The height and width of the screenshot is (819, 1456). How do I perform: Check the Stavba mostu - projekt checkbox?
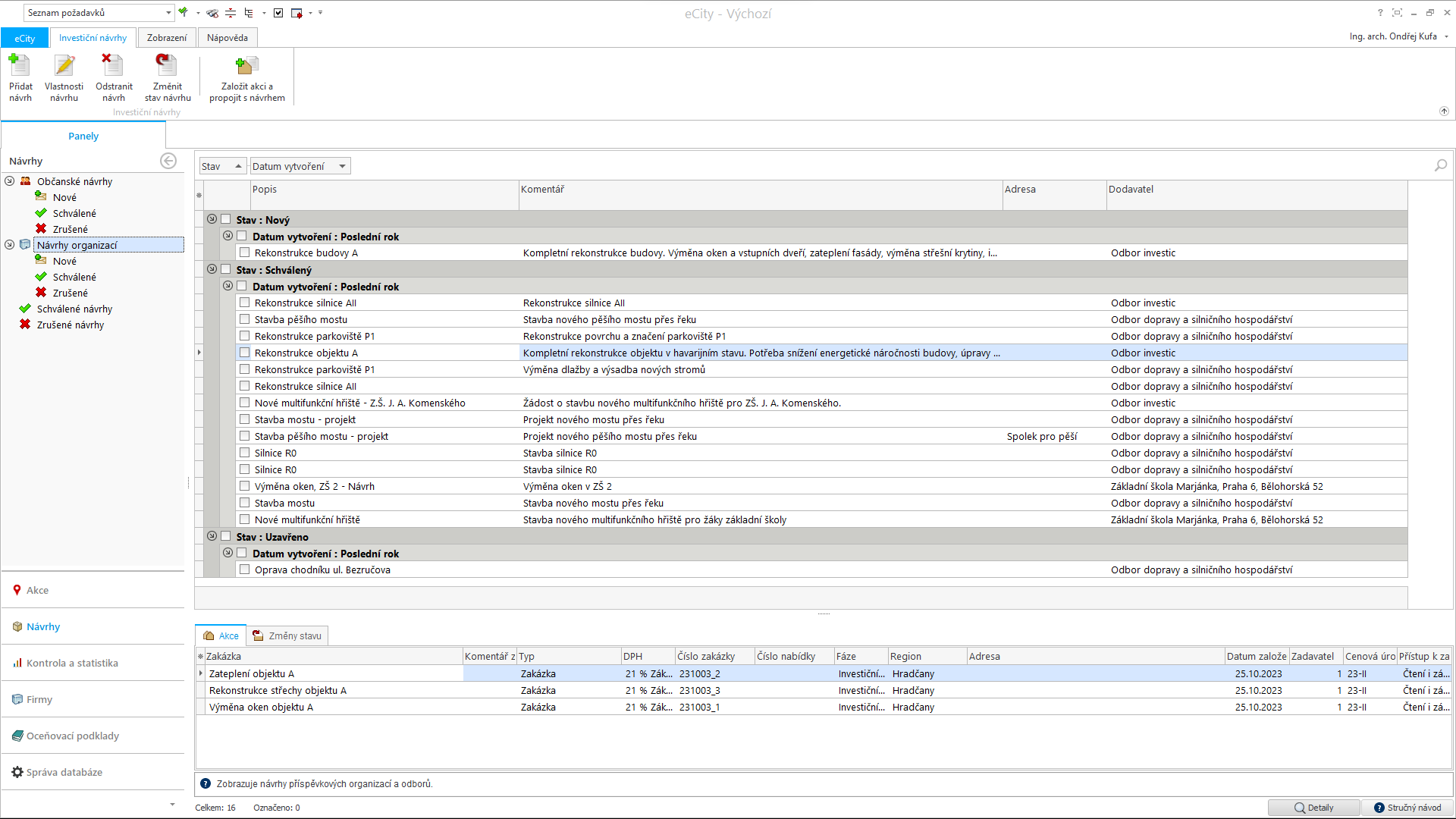click(x=244, y=419)
